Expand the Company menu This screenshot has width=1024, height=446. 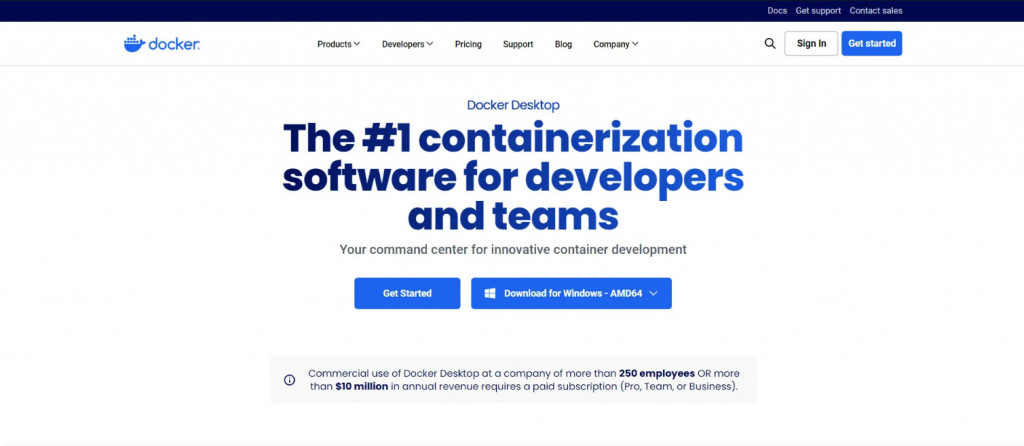[616, 44]
